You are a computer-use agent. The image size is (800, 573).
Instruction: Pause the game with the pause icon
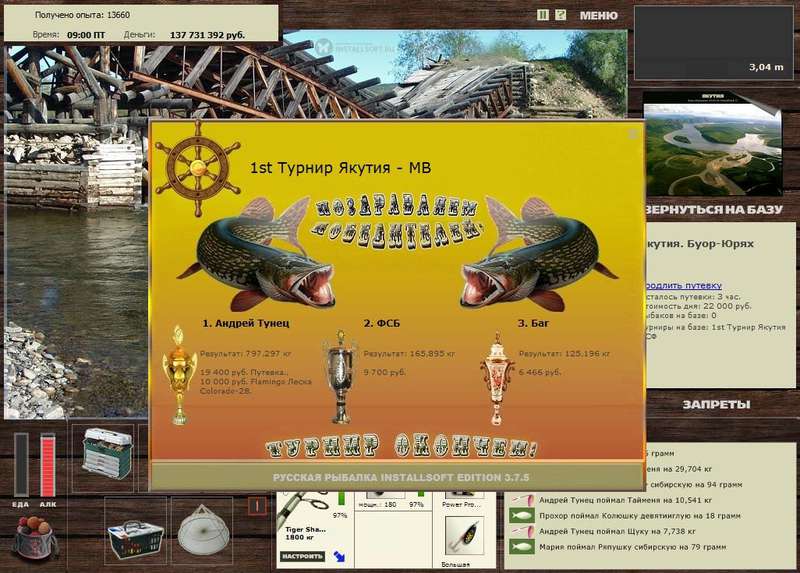[x=543, y=15]
